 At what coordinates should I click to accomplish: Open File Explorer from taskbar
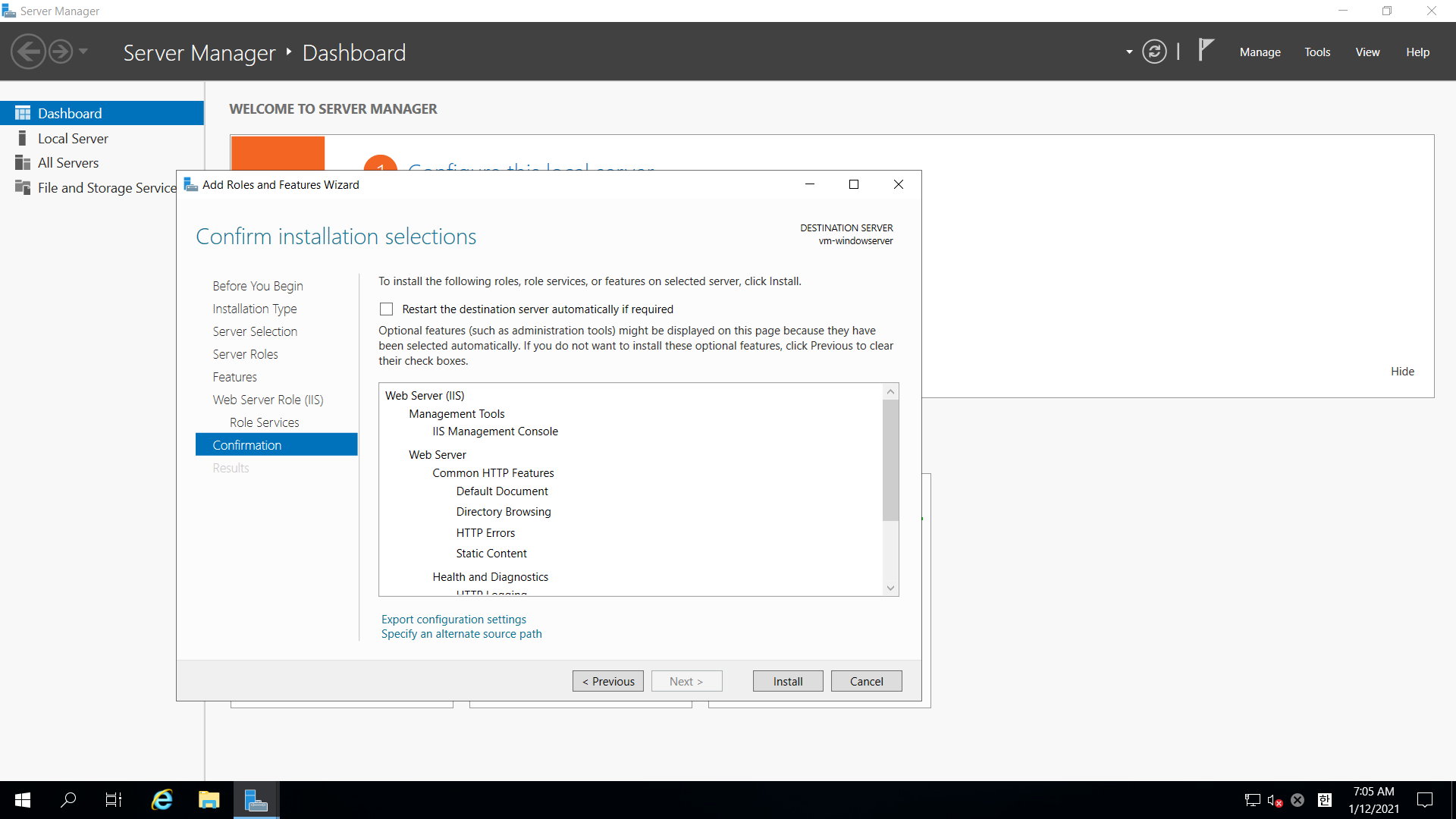[x=209, y=799]
